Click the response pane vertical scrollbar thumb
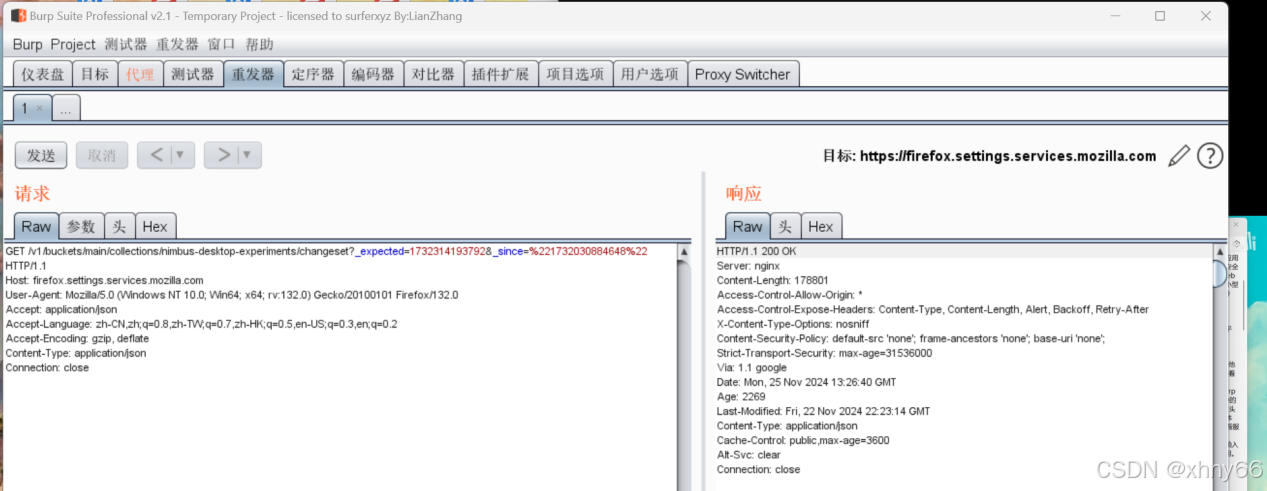Screen dimensions: 1267x491 point(1220,272)
